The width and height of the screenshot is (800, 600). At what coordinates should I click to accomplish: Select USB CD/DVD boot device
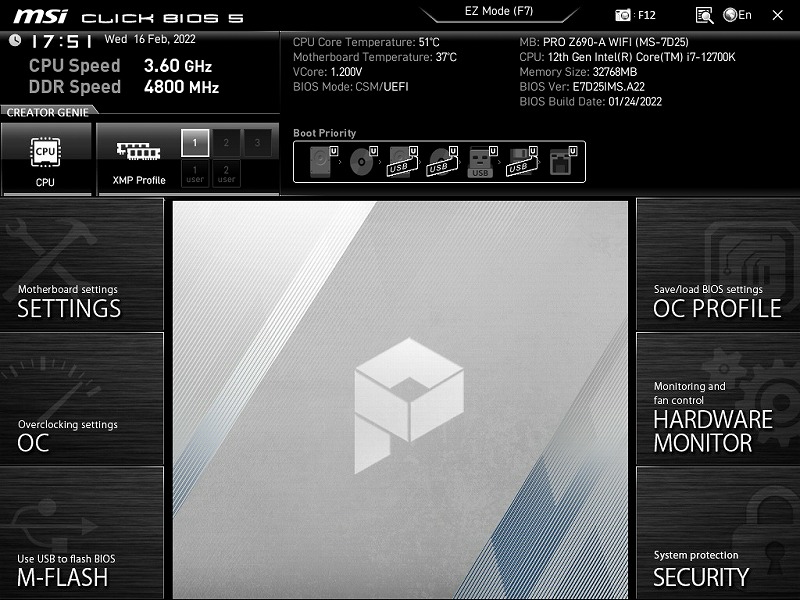pos(442,162)
